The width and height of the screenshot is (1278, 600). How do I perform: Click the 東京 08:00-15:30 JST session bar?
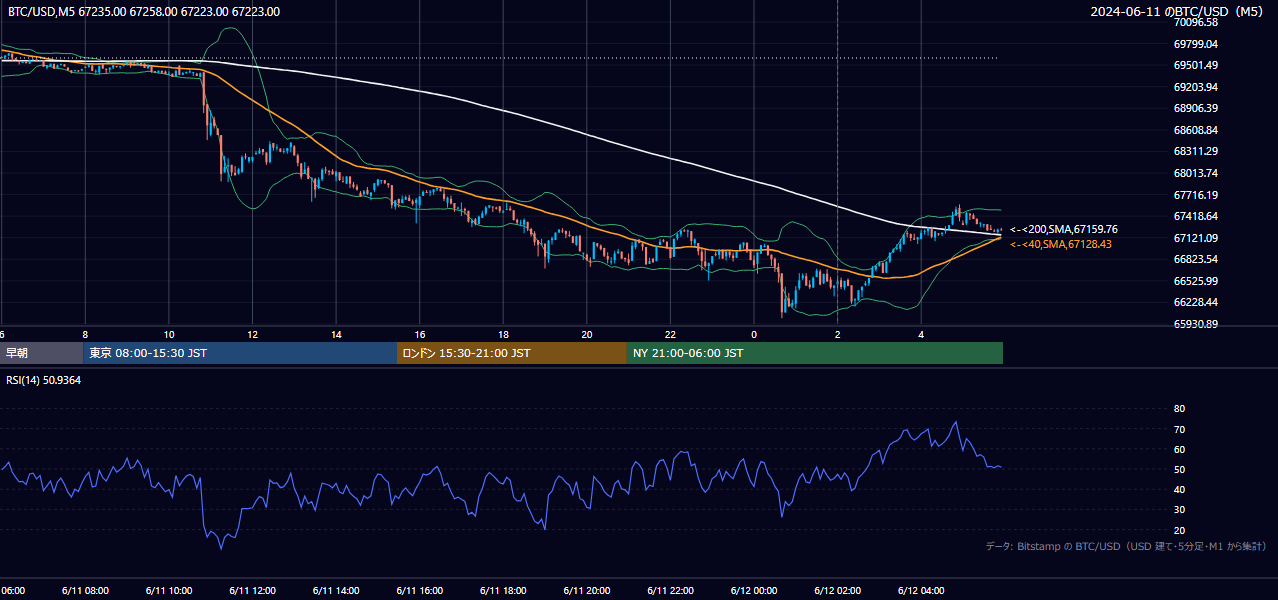click(x=240, y=353)
